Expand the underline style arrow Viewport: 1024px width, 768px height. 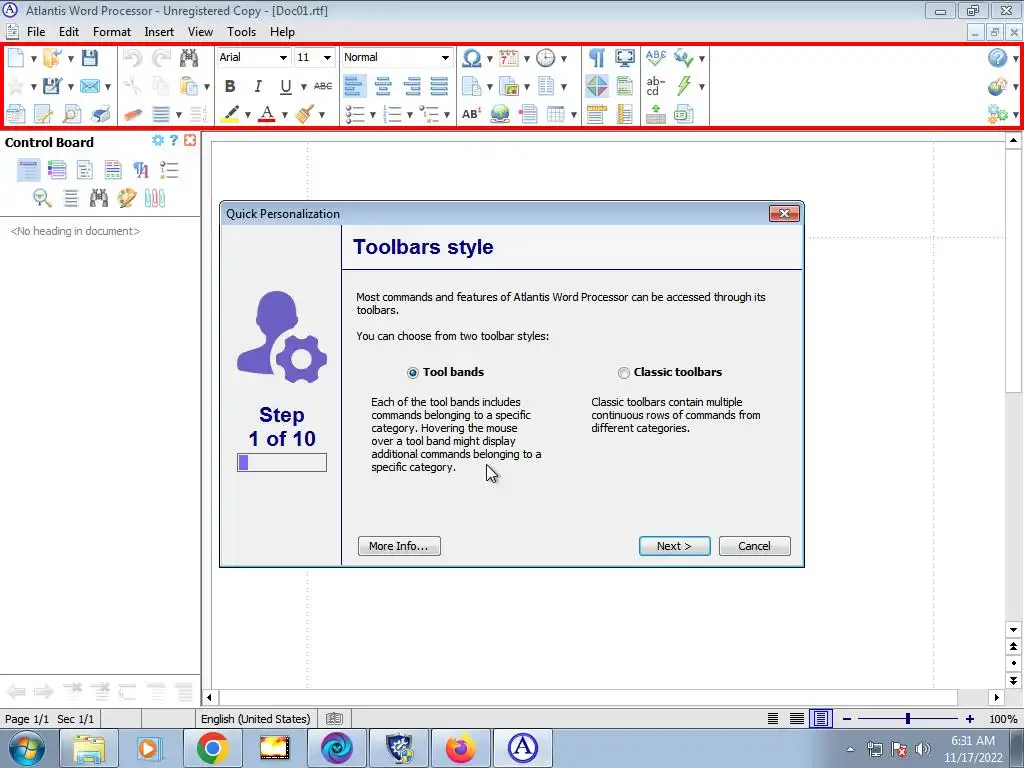[304, 86]
